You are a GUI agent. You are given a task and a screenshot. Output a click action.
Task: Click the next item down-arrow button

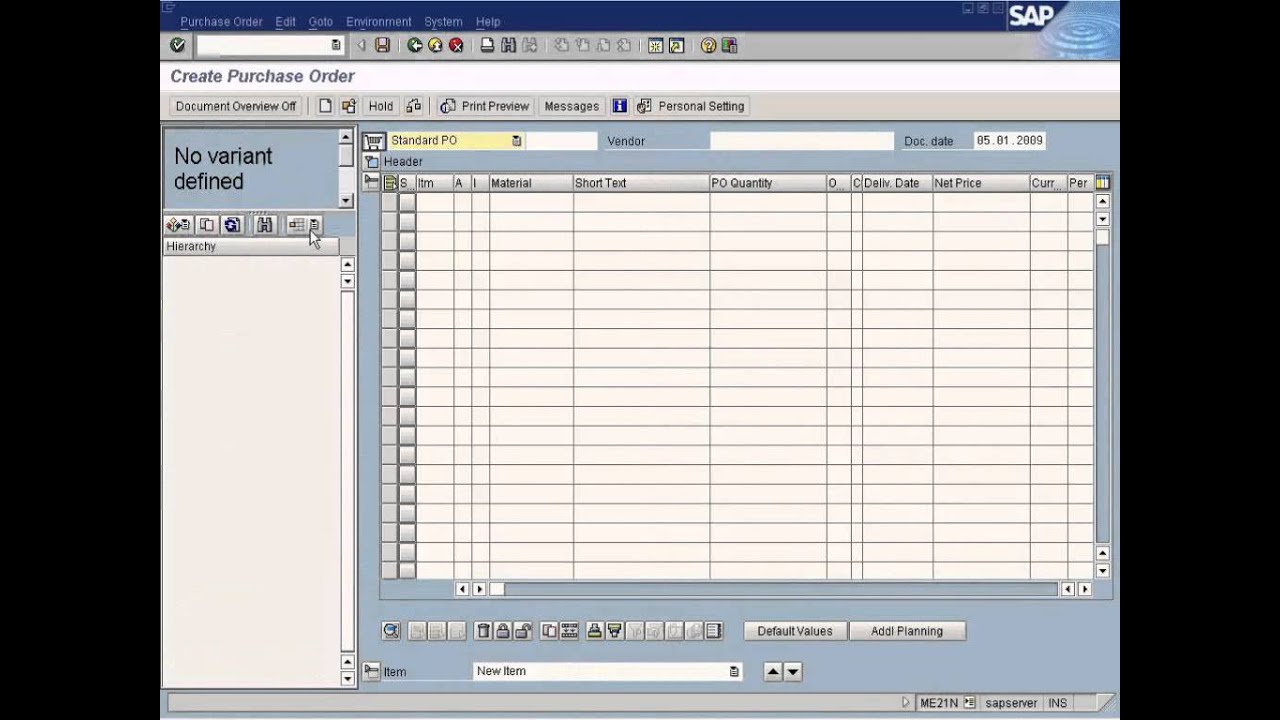click(793, 672)
